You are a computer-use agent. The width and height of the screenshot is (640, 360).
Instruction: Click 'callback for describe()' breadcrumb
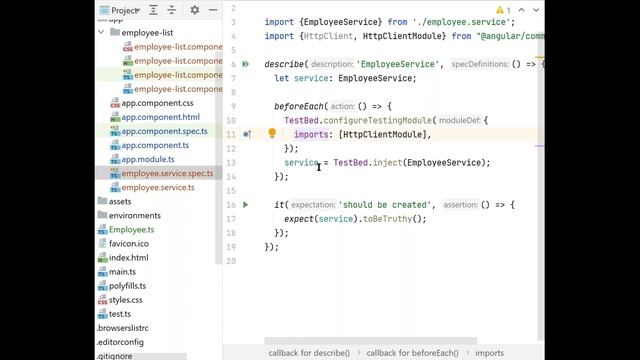pos(309,353)
